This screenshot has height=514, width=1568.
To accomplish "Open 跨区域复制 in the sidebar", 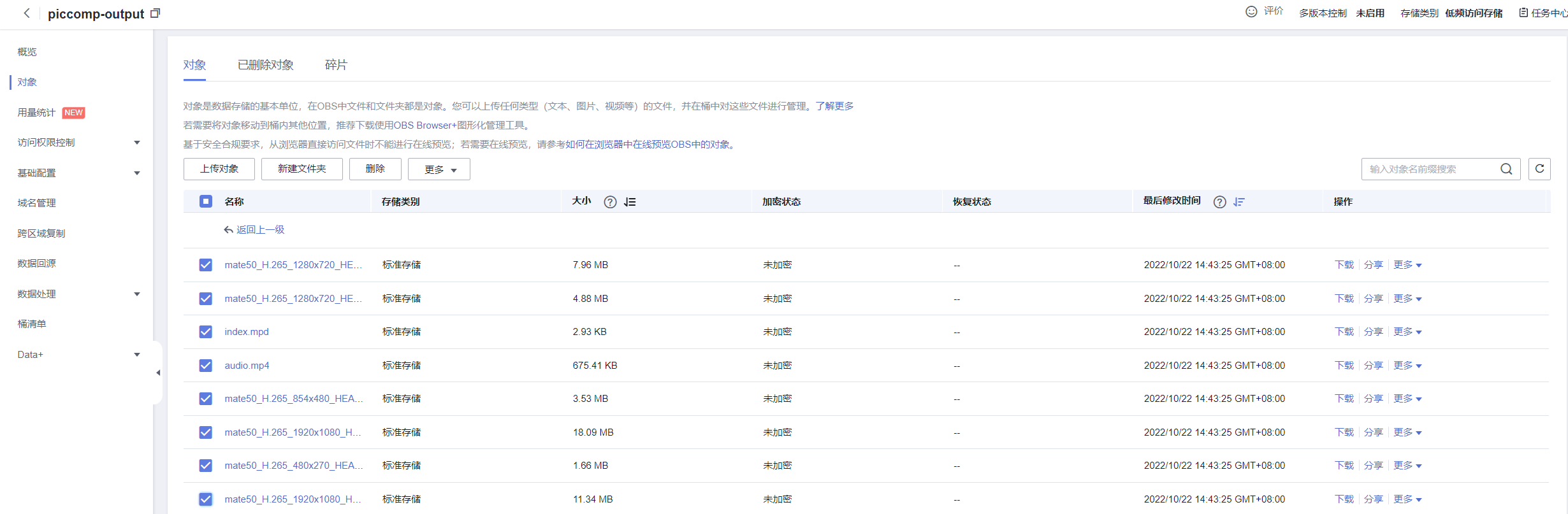I will tap(41, 234).
